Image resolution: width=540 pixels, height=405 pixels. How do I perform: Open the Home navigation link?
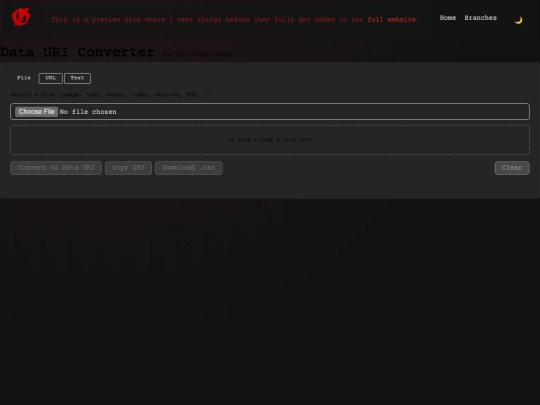tap(448, 18)
